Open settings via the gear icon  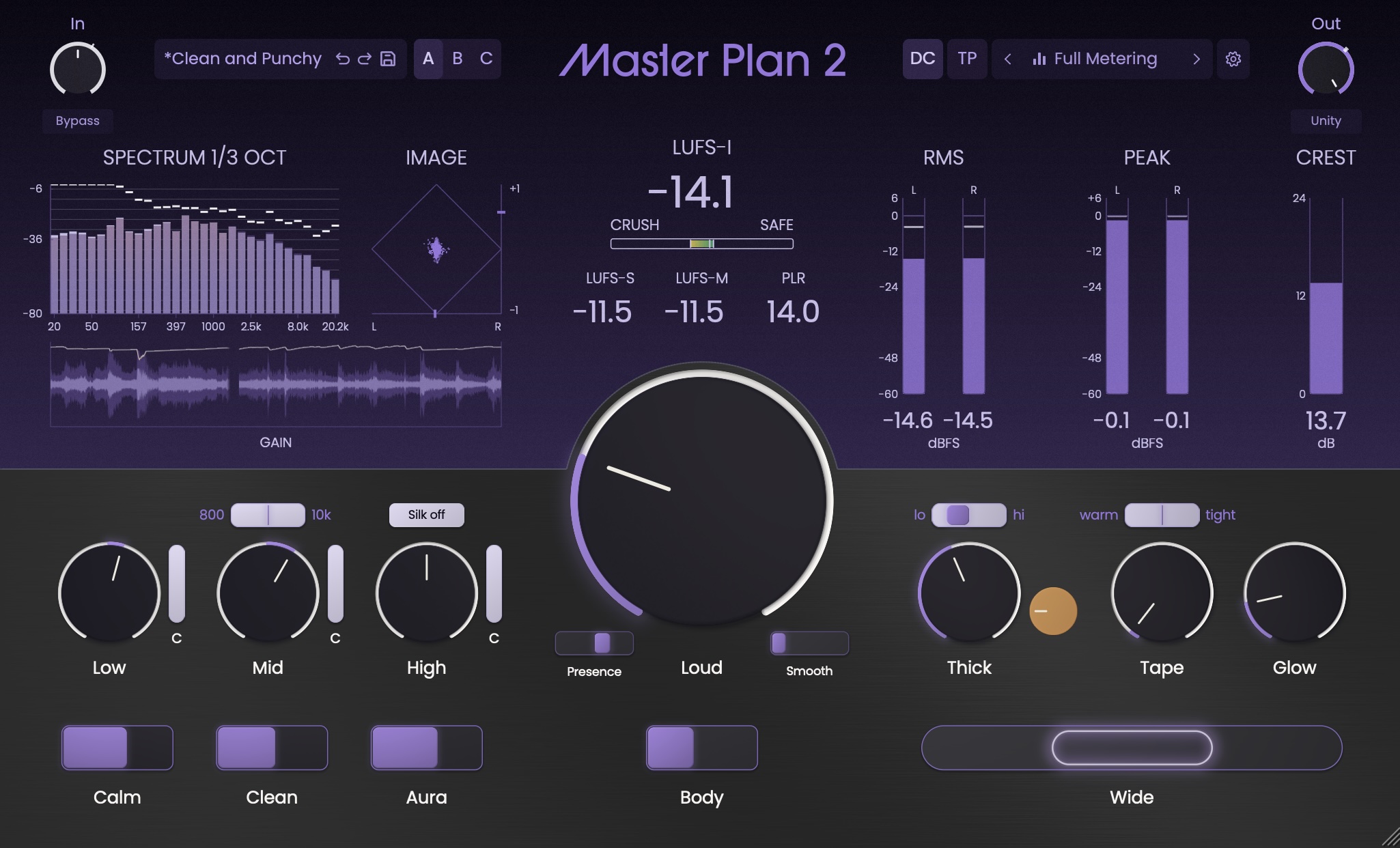[1233, 59]
